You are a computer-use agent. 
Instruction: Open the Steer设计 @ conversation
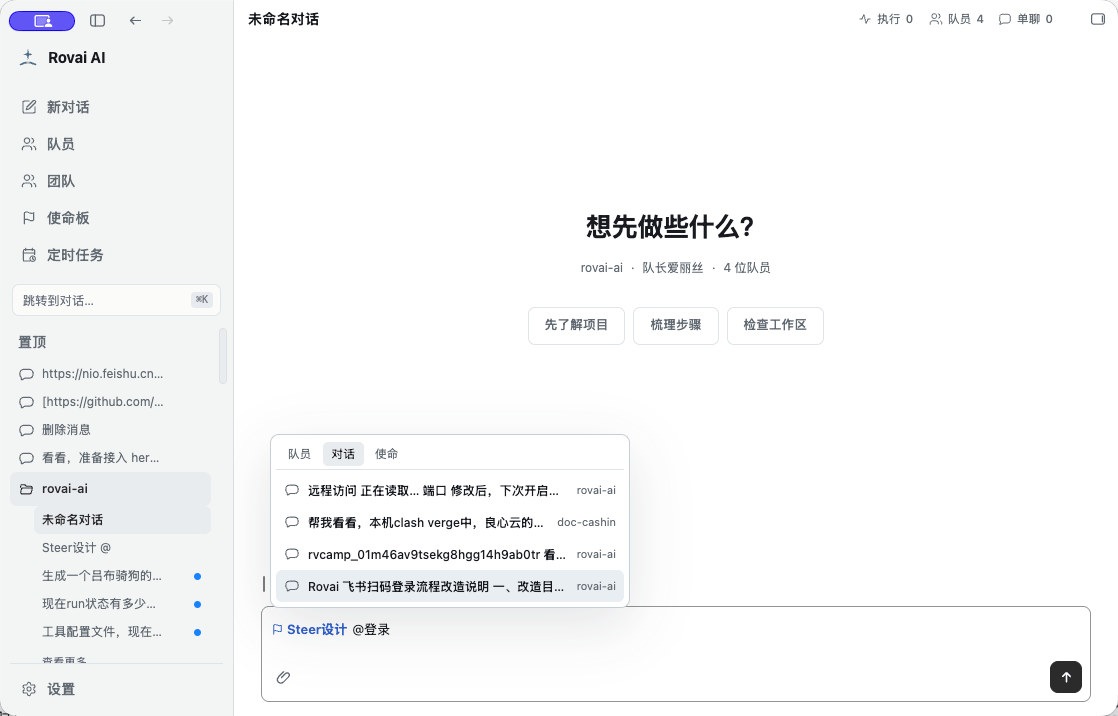(122, 548)
